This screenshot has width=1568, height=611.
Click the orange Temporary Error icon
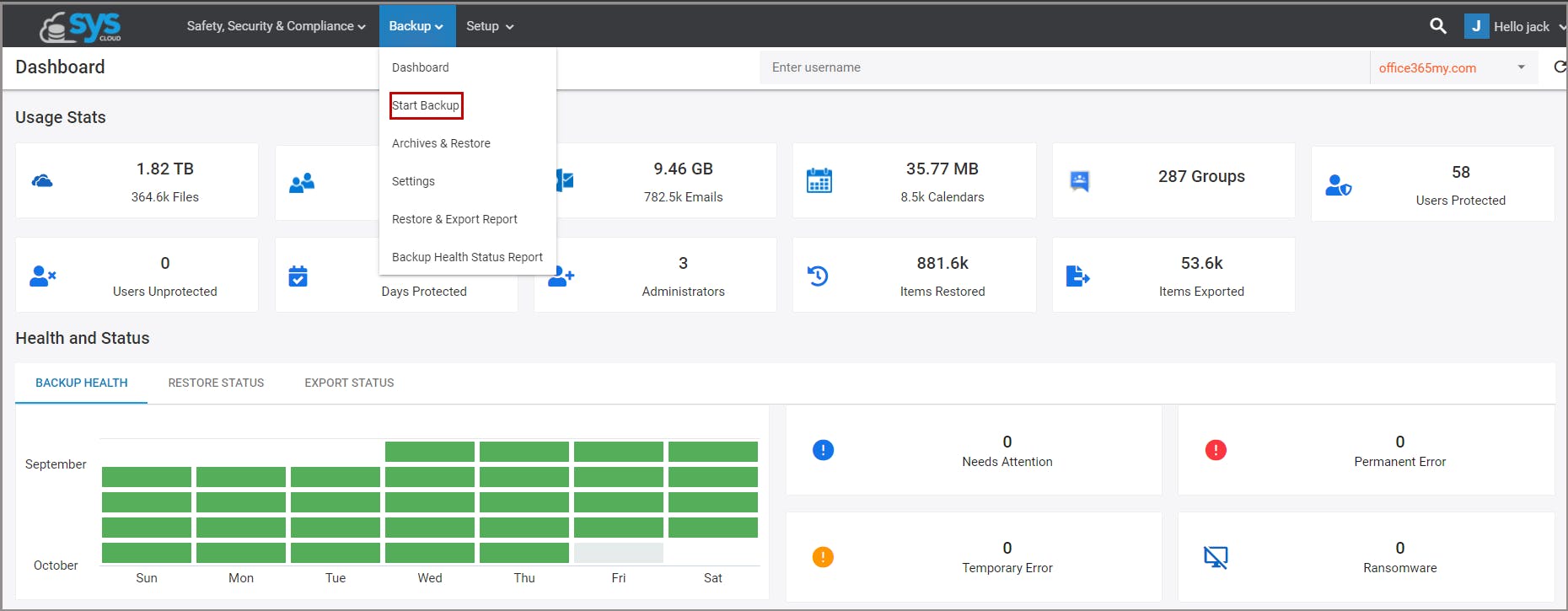(x=823, y=557)
